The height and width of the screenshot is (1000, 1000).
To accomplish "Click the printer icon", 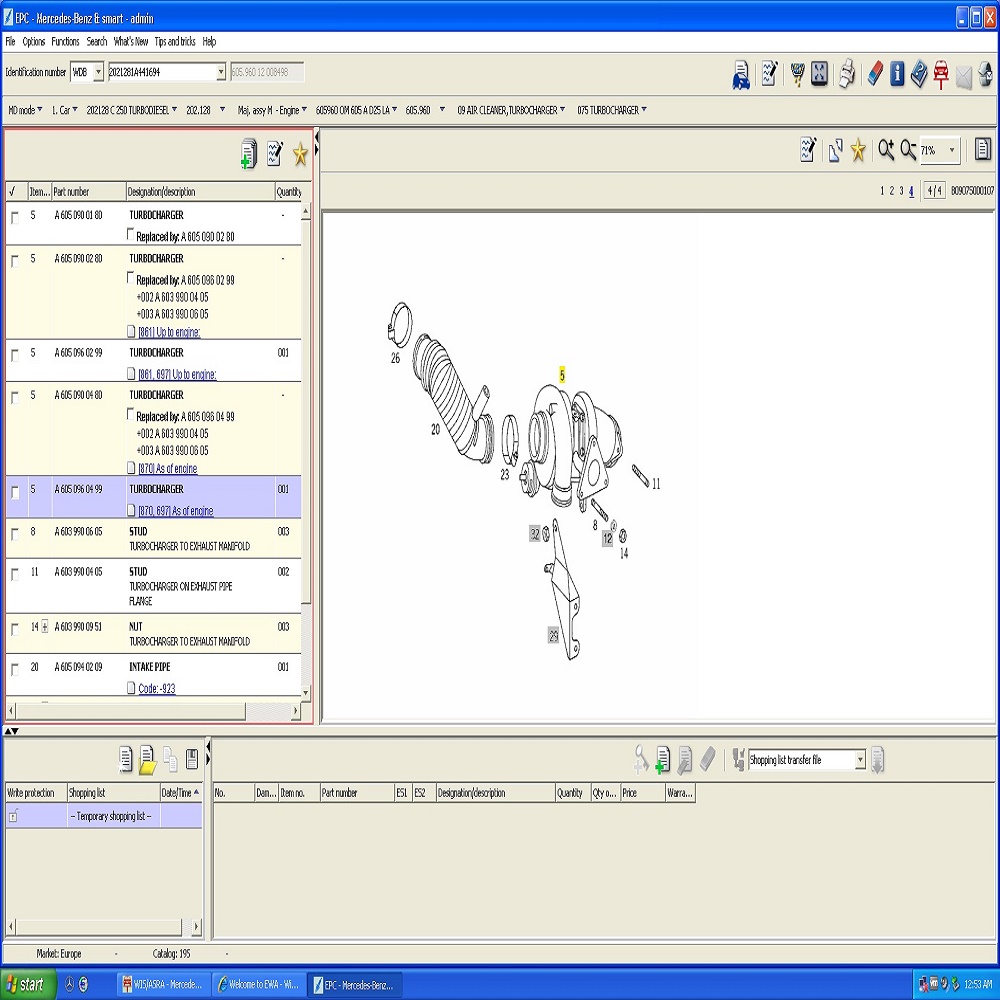I will 846,74.
